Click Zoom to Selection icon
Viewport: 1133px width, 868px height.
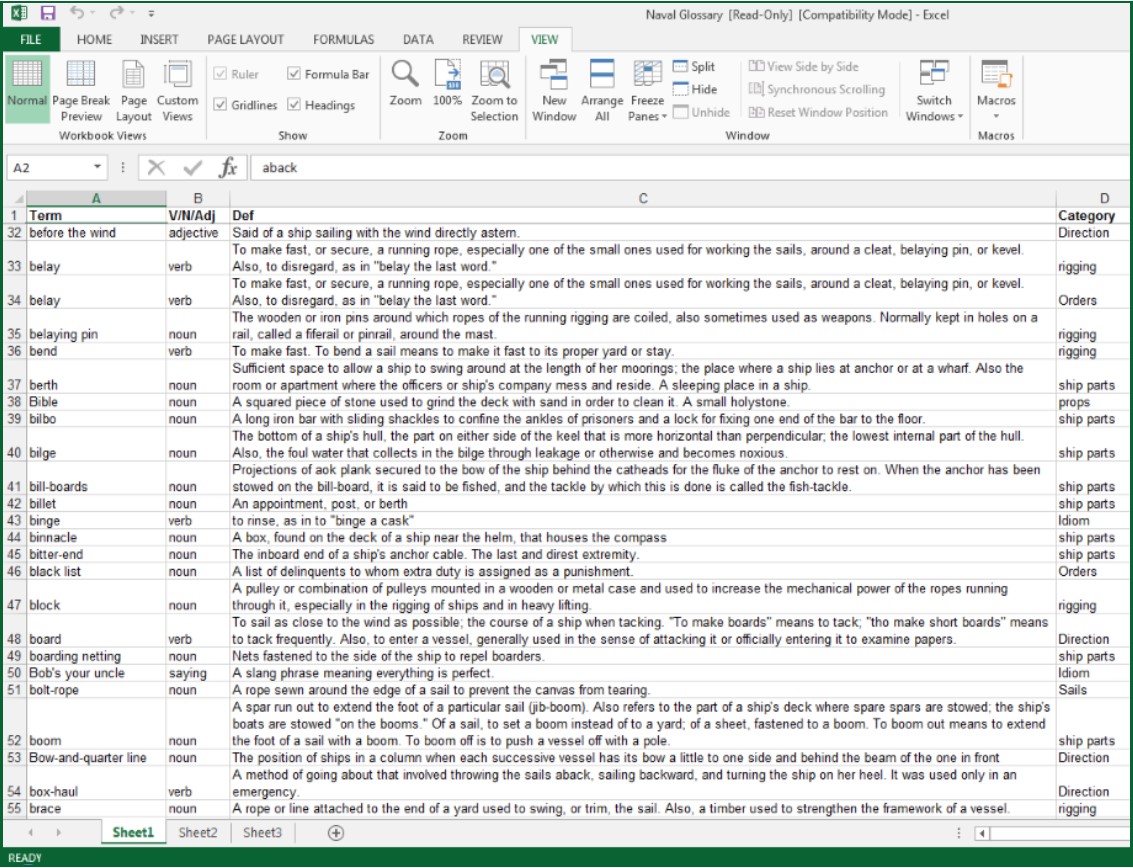tap(494, 78)
